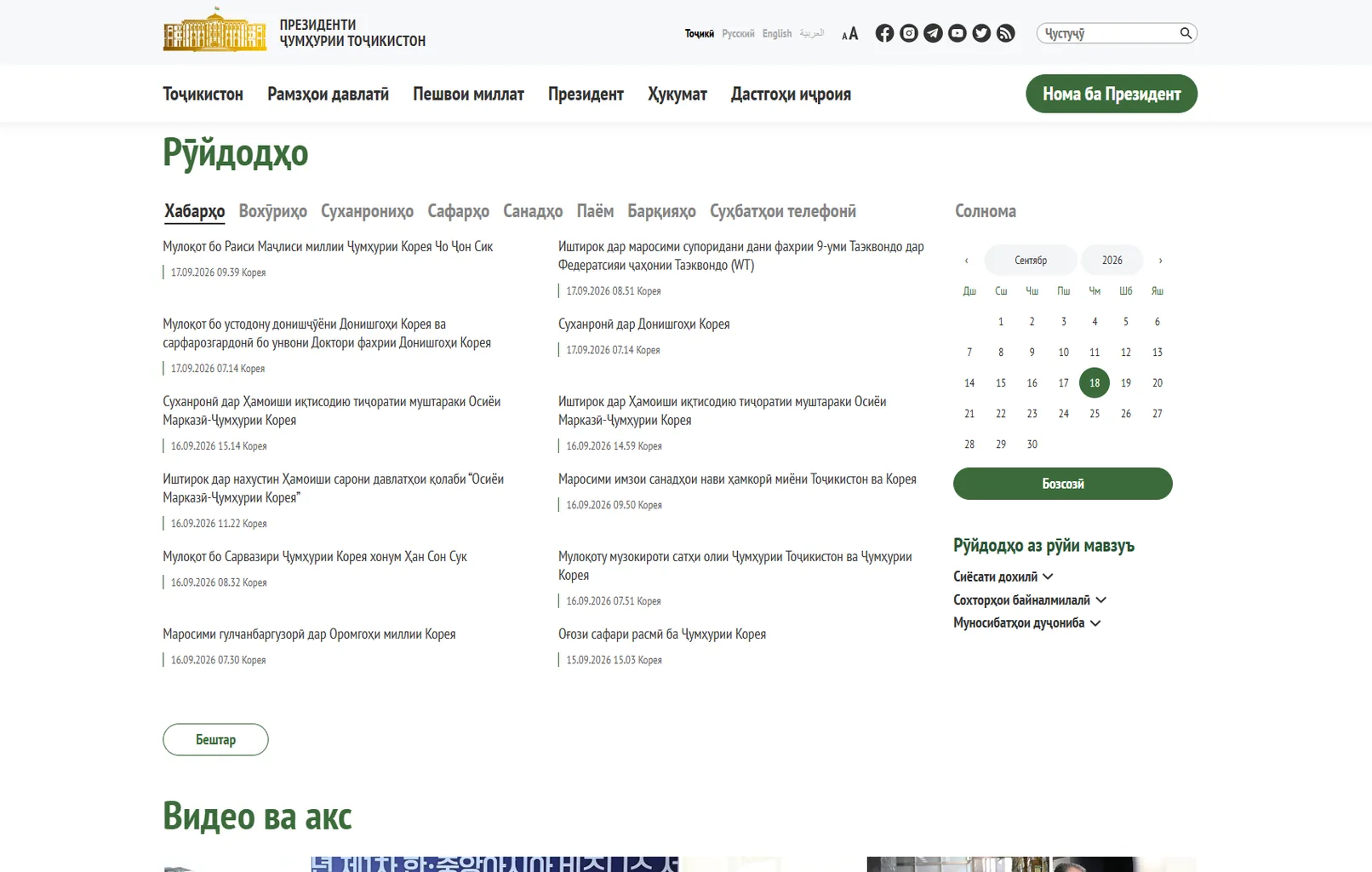Click the Нома ба Президент button
Screen dimensions: 1372x872
click(1112, 94)
